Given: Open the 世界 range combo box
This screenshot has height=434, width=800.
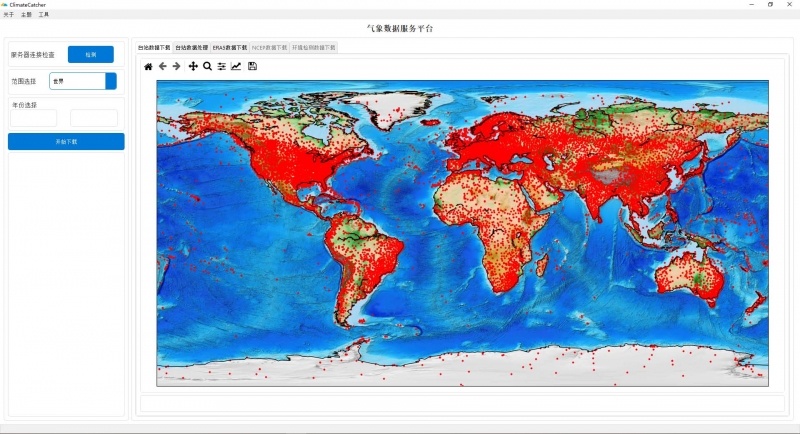Looking at the screenshot, I should coord(77,81).
